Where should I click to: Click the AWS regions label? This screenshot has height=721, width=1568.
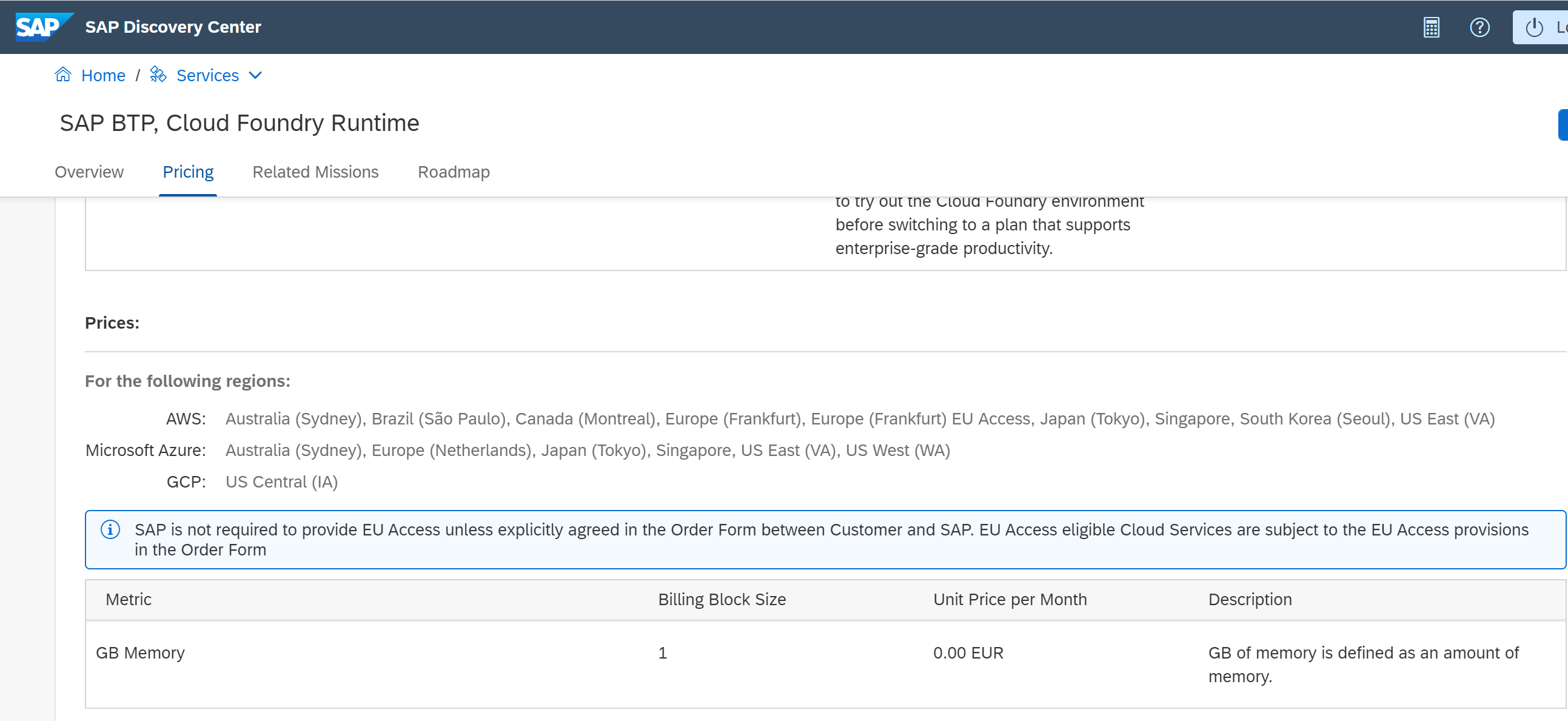[x=186, y=418]
